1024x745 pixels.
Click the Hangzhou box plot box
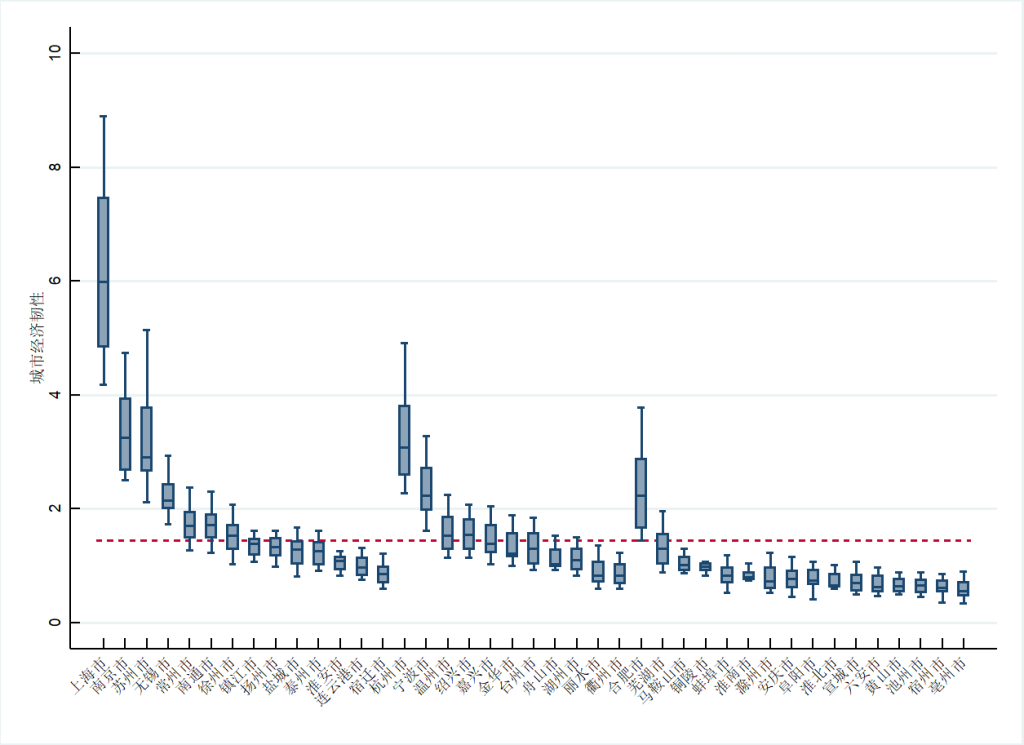pyautogui.click(x=404, y=440)
